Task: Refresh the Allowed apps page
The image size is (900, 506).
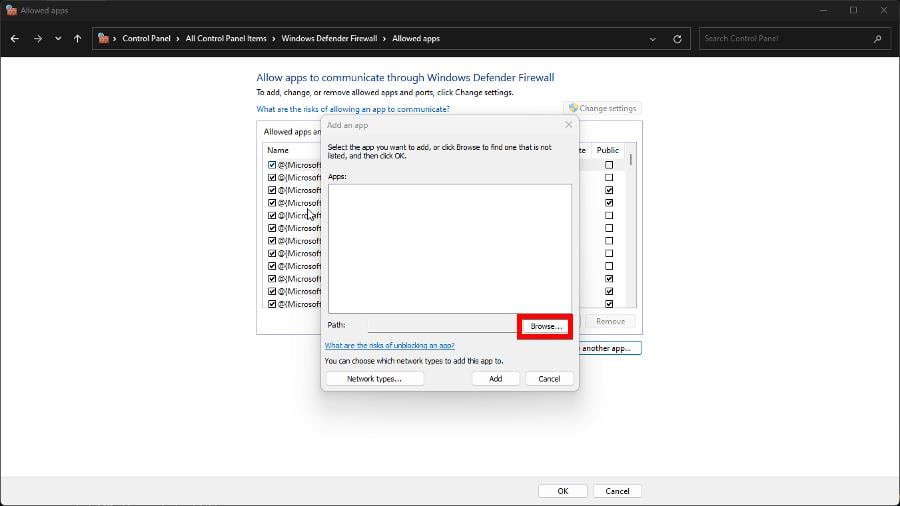Action: (x=677, y=39)
